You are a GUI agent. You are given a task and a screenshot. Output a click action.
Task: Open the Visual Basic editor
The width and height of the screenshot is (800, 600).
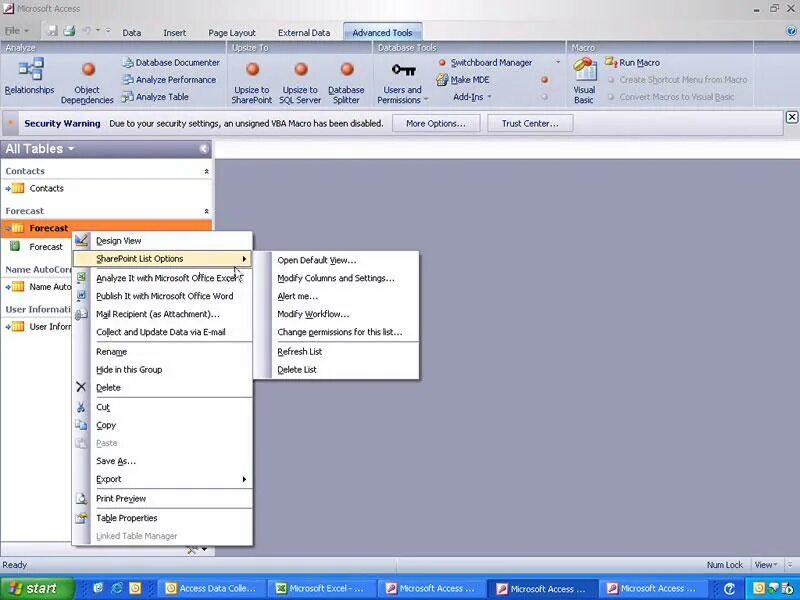point(584,81)
